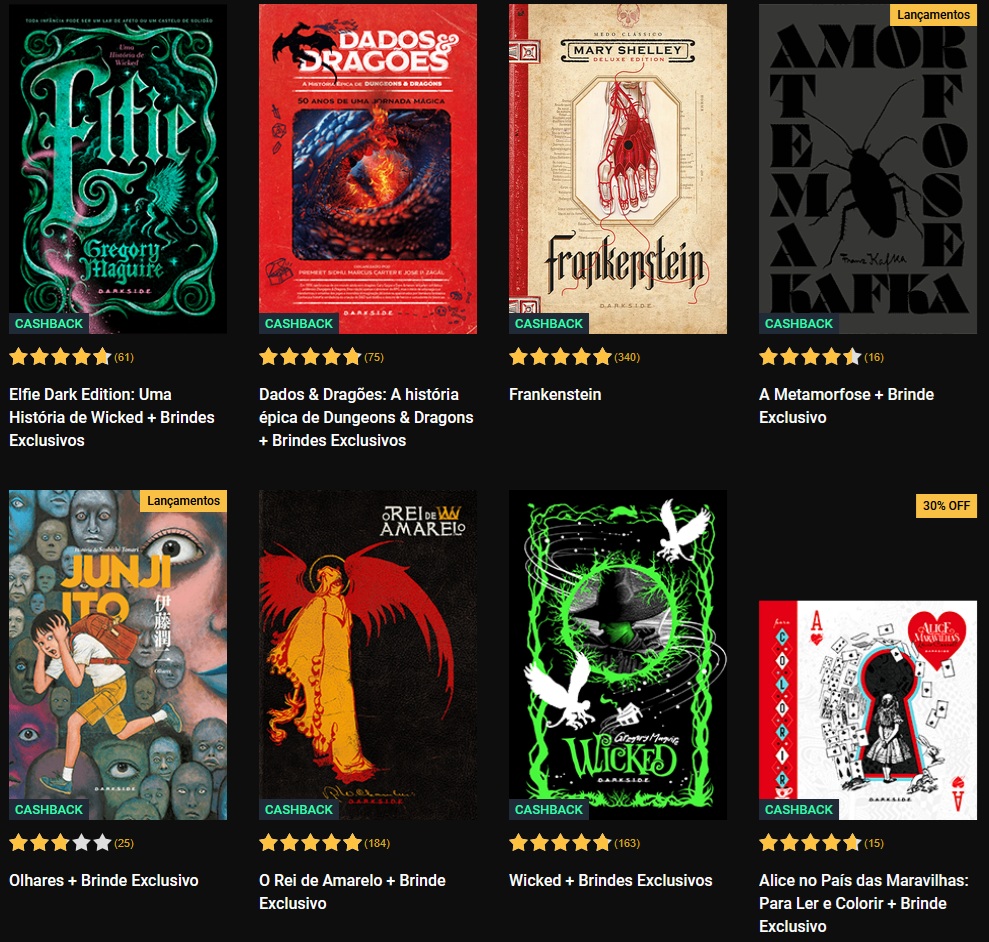989x942 pixels.
Task: Click the Frankenstein title link
Action: coord(555,394)
